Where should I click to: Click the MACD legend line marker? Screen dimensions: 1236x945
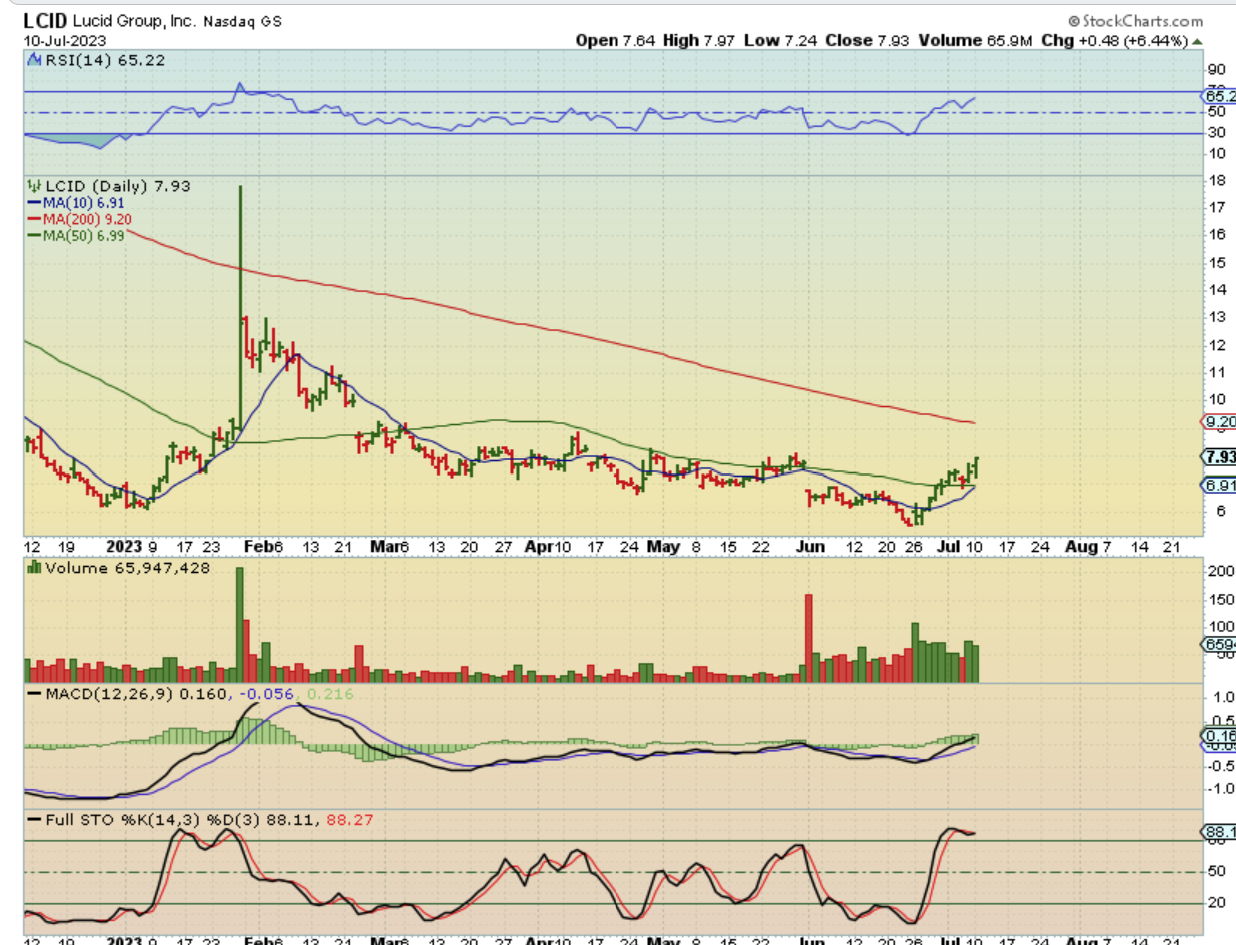(33, 693)
